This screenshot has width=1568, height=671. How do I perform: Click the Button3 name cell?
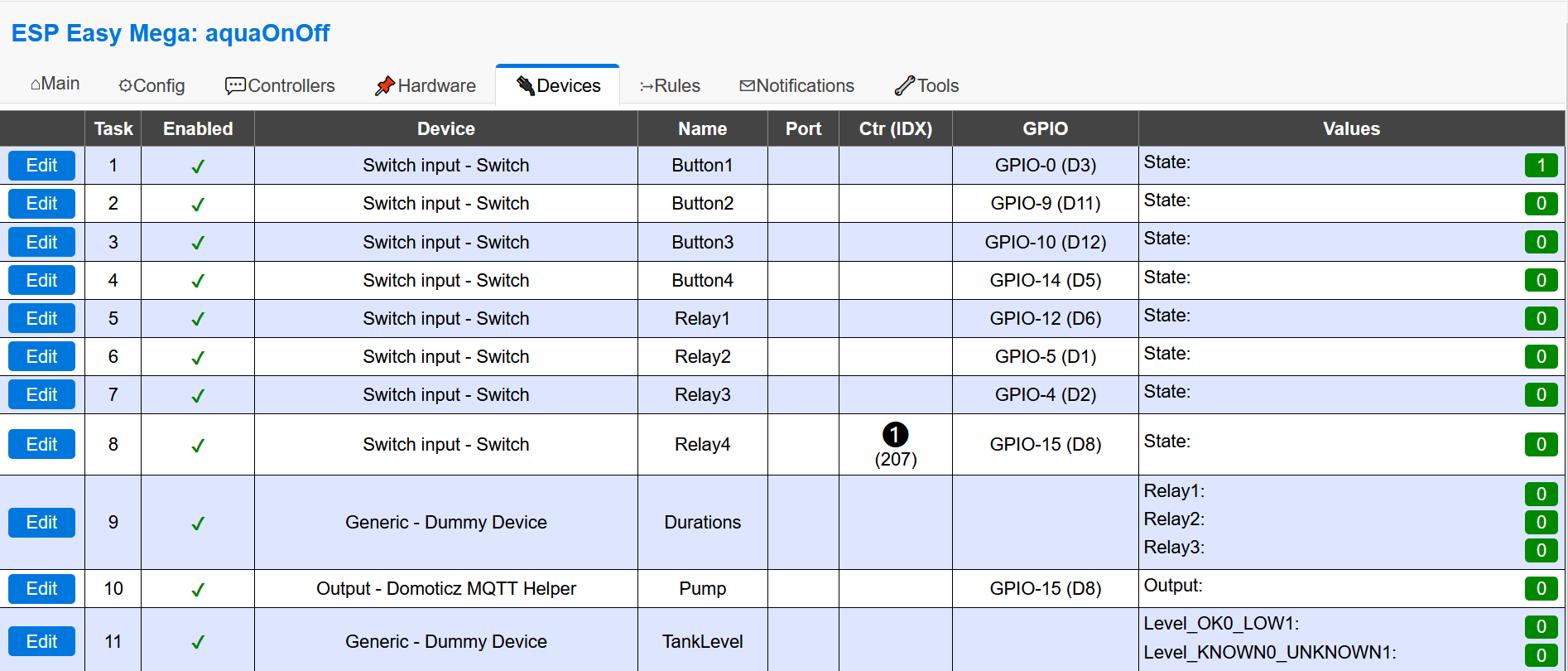click(703, 242)
